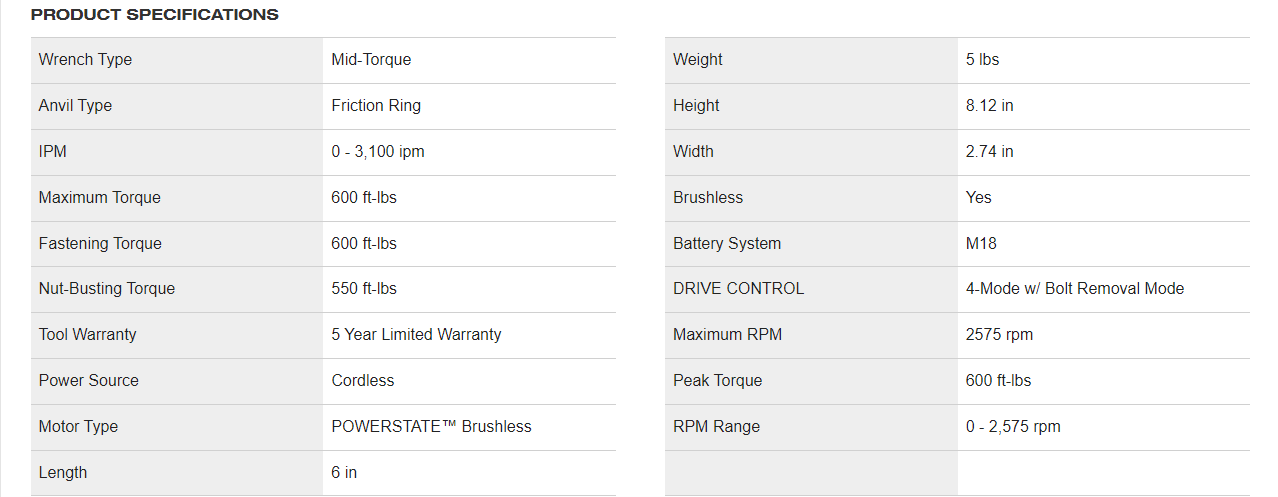Select the Maximum Torque label
Screen dimensions: 1278x497
[x=99, y=198]
